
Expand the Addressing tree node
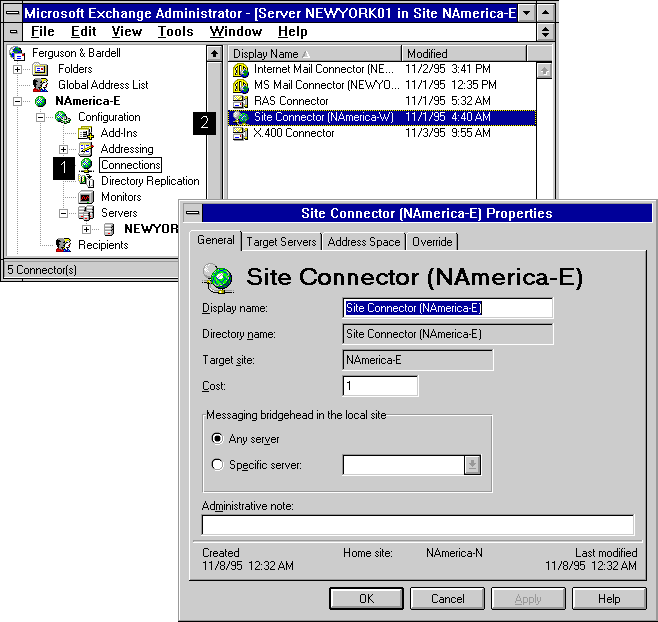[x=63, y=149]
